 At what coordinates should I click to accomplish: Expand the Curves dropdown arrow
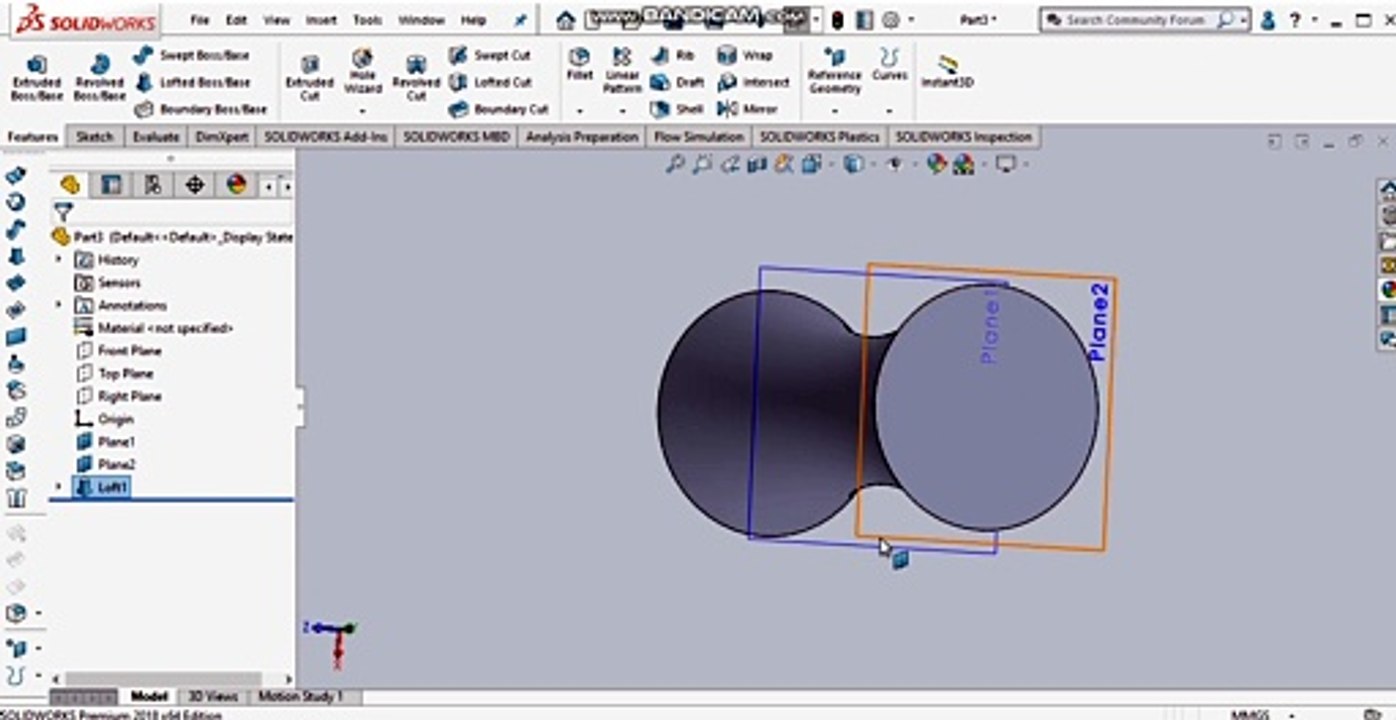coord(889,110)
